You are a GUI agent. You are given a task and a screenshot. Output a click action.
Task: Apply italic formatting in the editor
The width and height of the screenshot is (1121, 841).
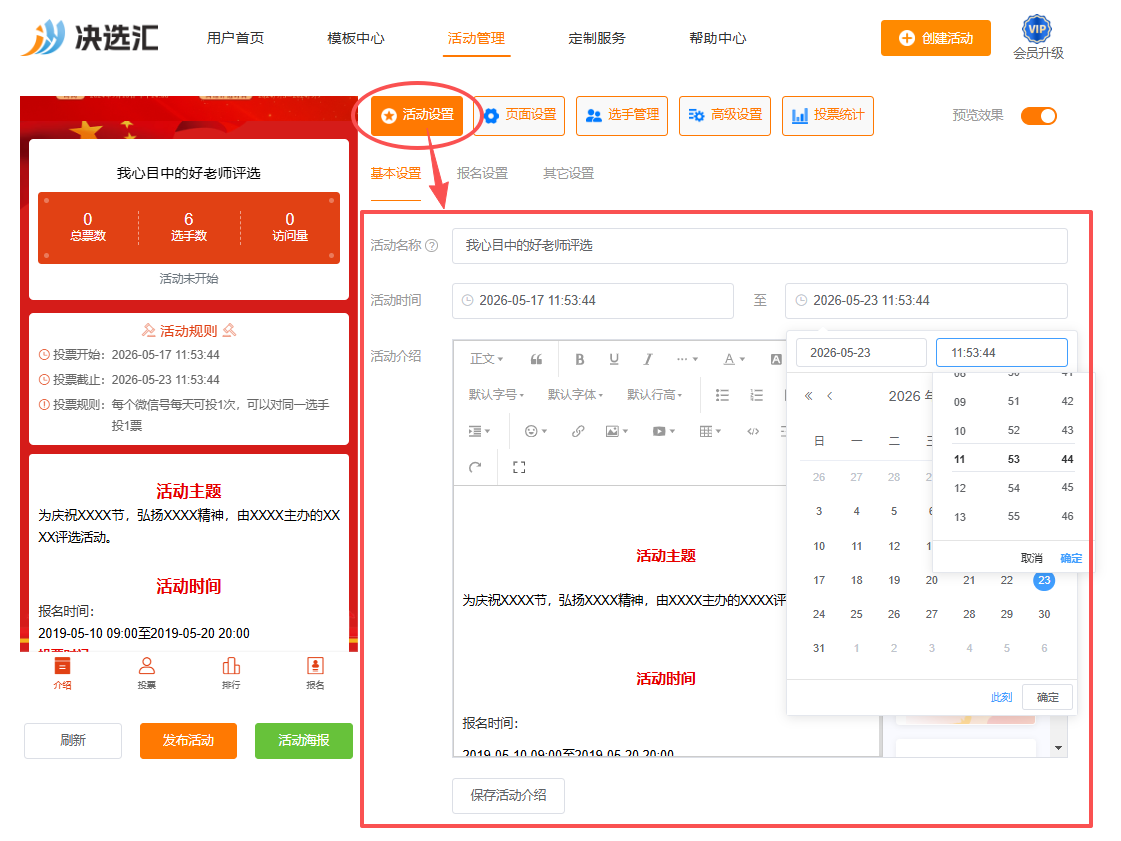[x=648, y=359]
